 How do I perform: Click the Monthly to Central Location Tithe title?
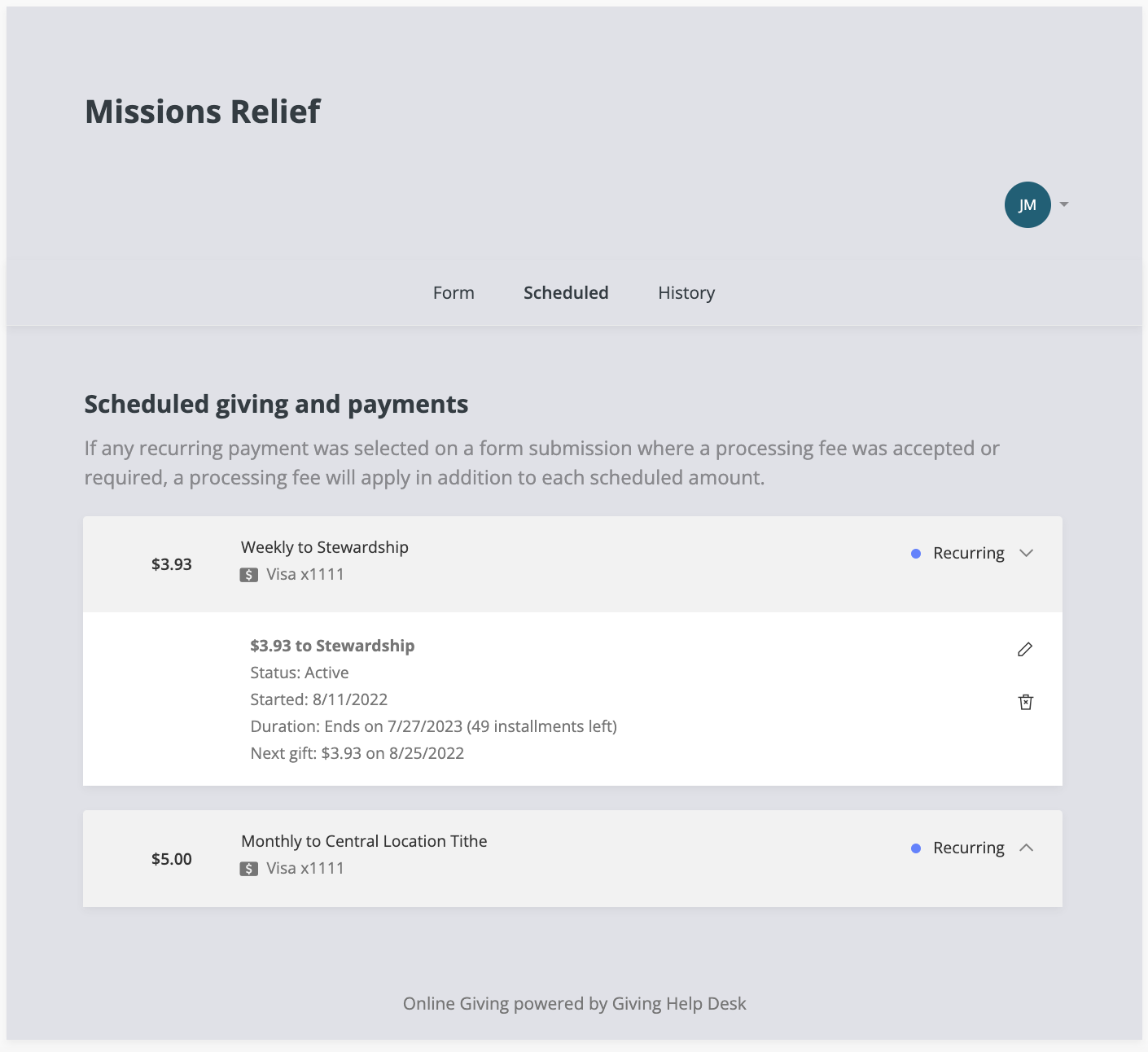click(x=364, y=841)
